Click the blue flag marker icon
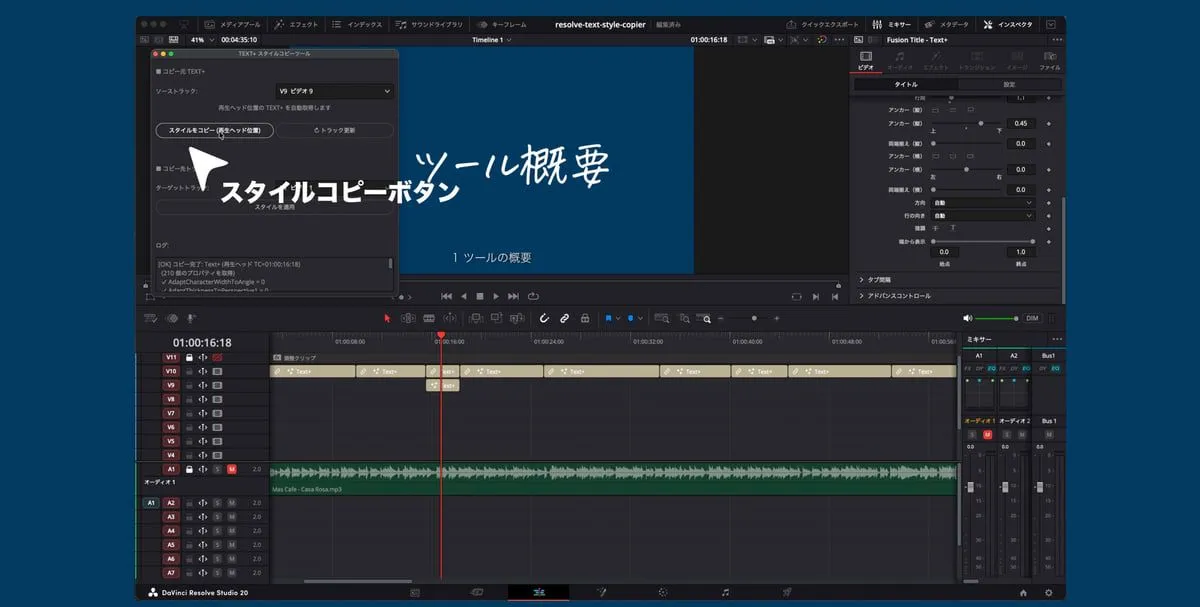The height and width of the screenshot is (607, 1200). (608, 318)
